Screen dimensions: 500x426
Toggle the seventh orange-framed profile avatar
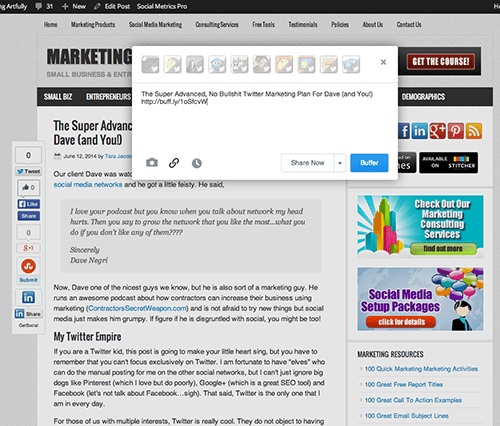point(284,64)
